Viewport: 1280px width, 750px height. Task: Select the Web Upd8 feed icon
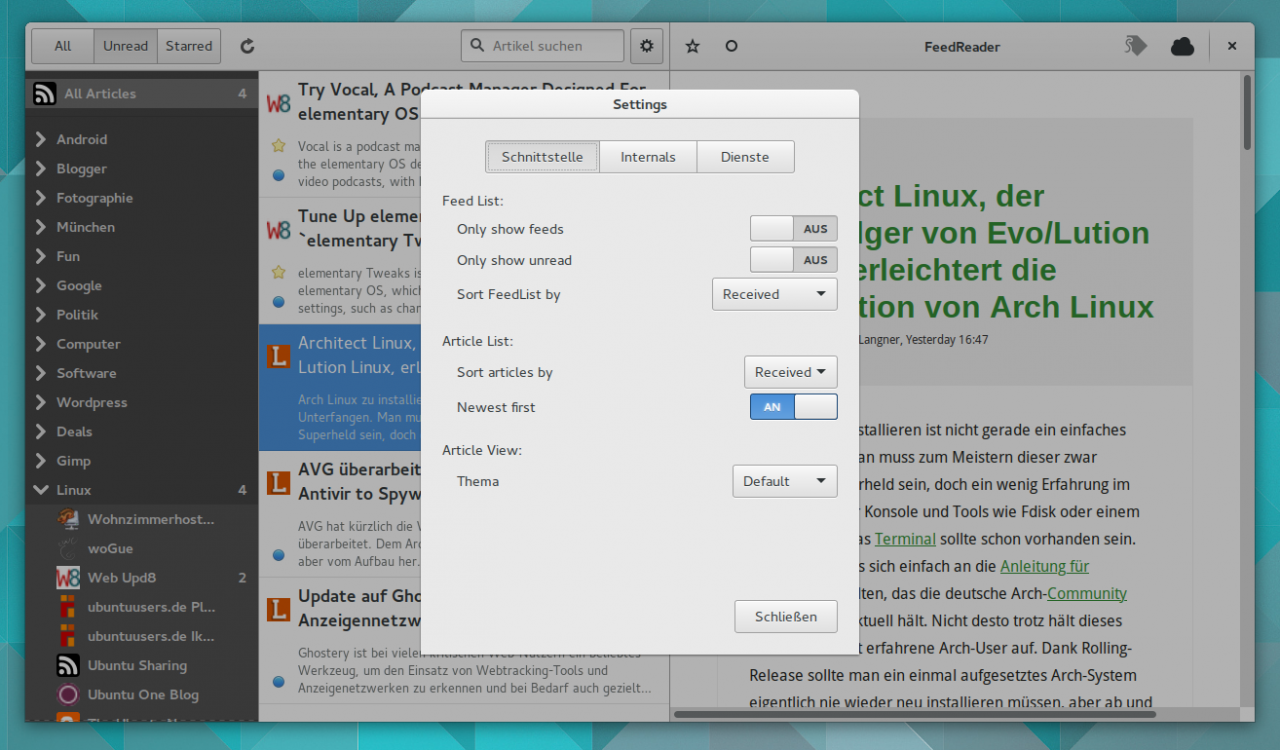point(68,578)
